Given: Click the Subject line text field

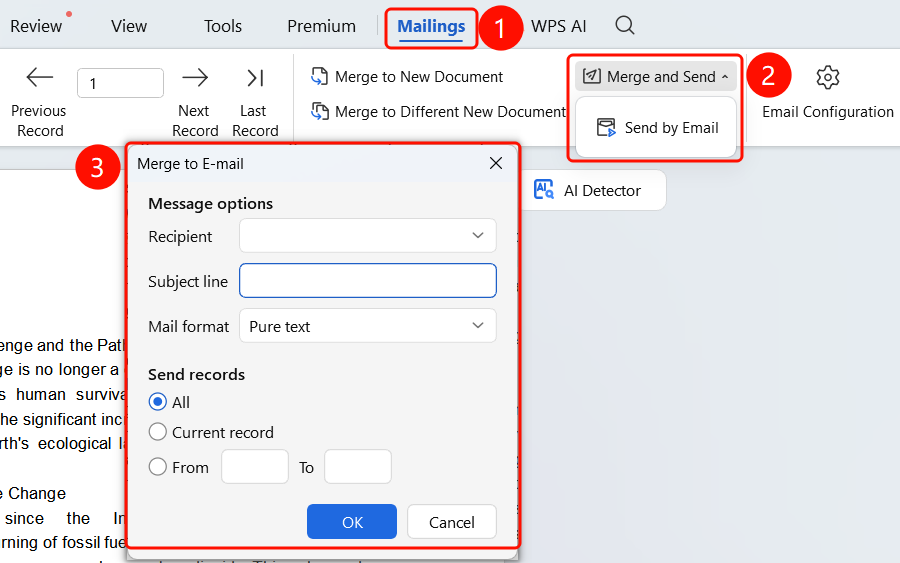Looking at the screenshot, I should pyautogui.click(x=368, y=281).
